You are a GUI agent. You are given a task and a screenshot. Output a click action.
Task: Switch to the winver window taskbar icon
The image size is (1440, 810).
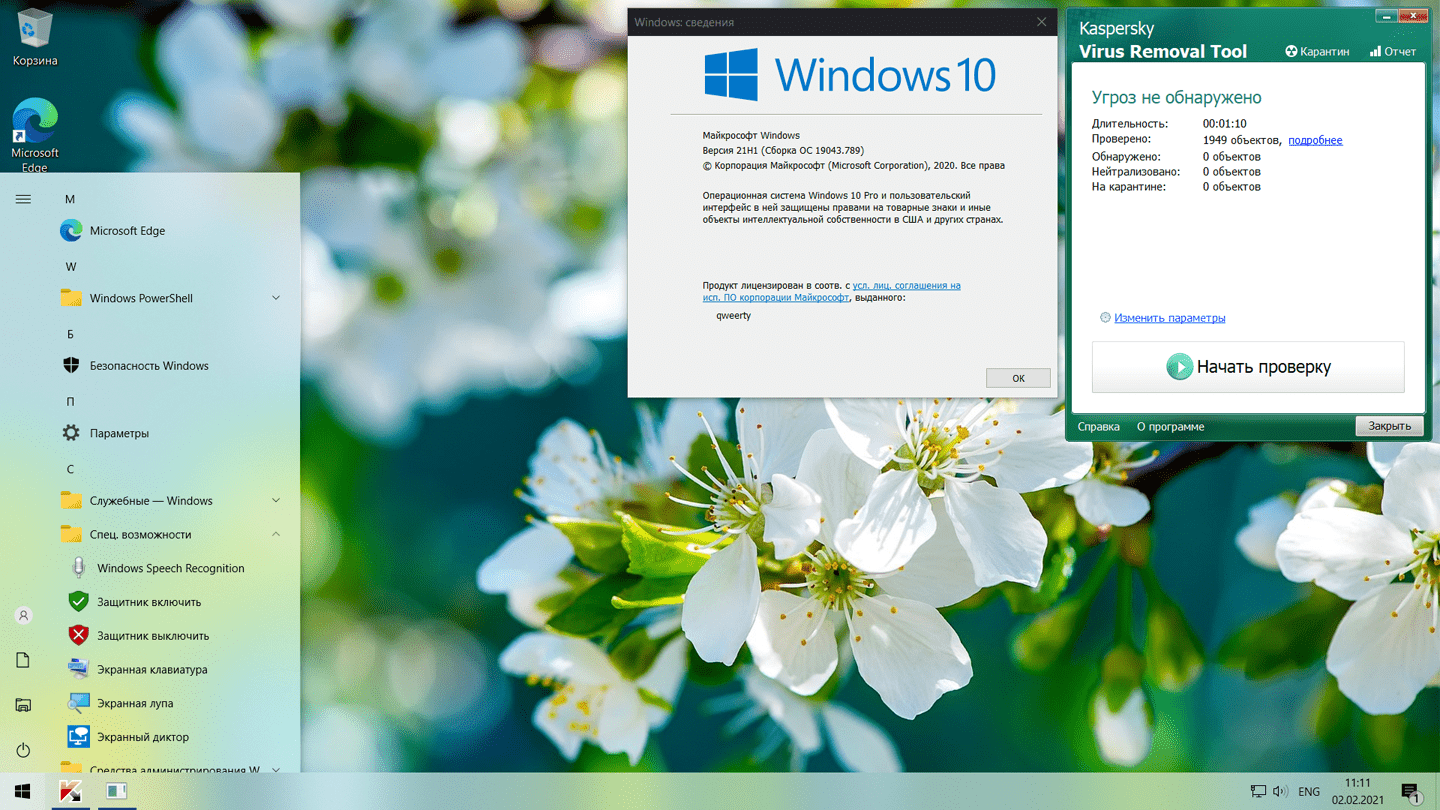point(116,791)
